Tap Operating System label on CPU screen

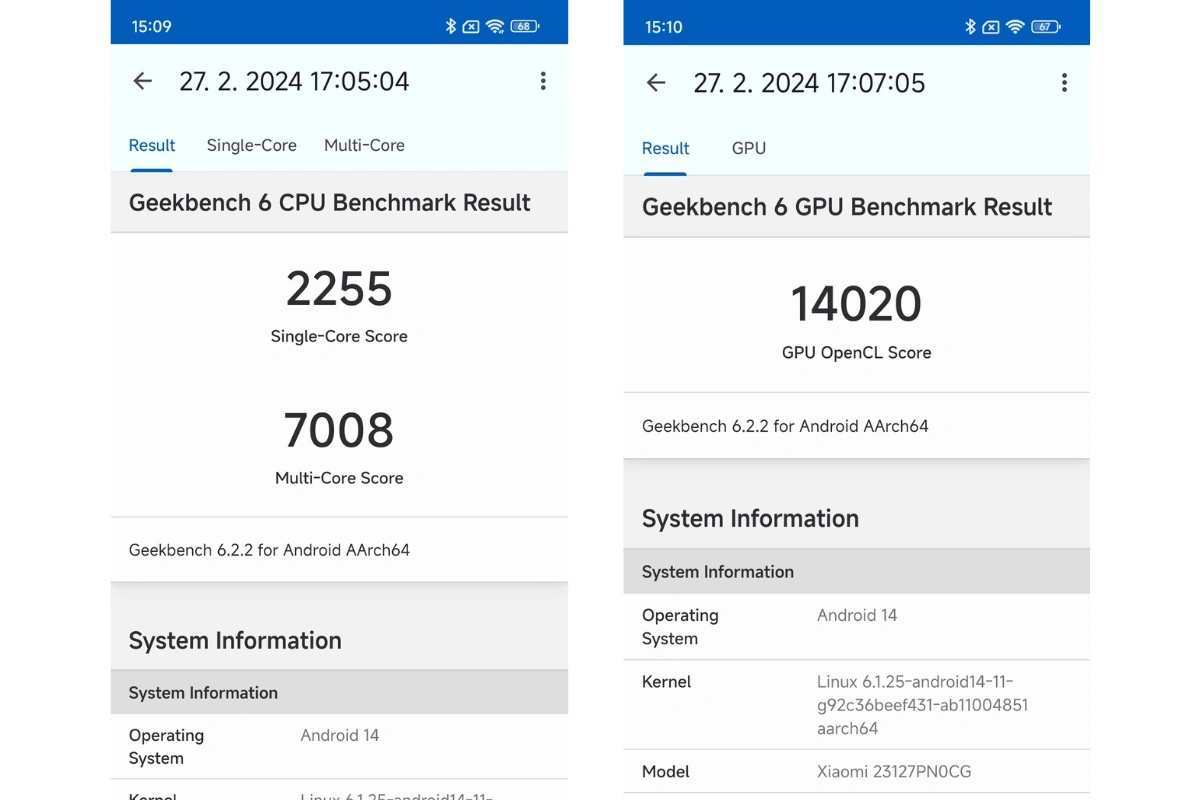click(166, 747)
